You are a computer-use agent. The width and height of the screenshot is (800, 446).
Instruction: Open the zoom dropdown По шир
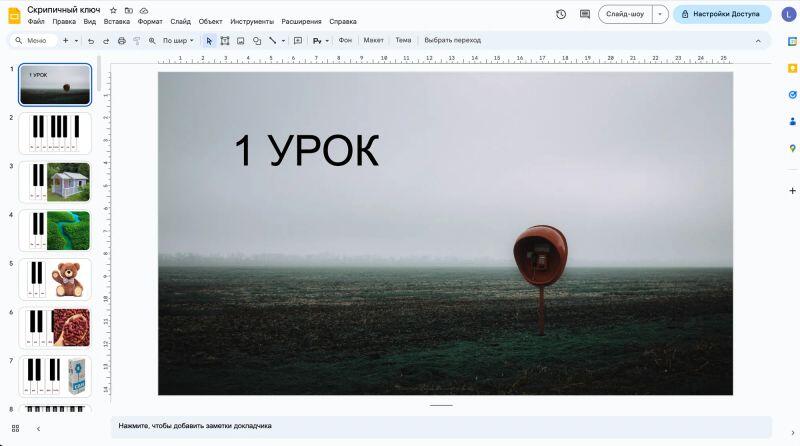pyautogui.click(x=178, y=41)
